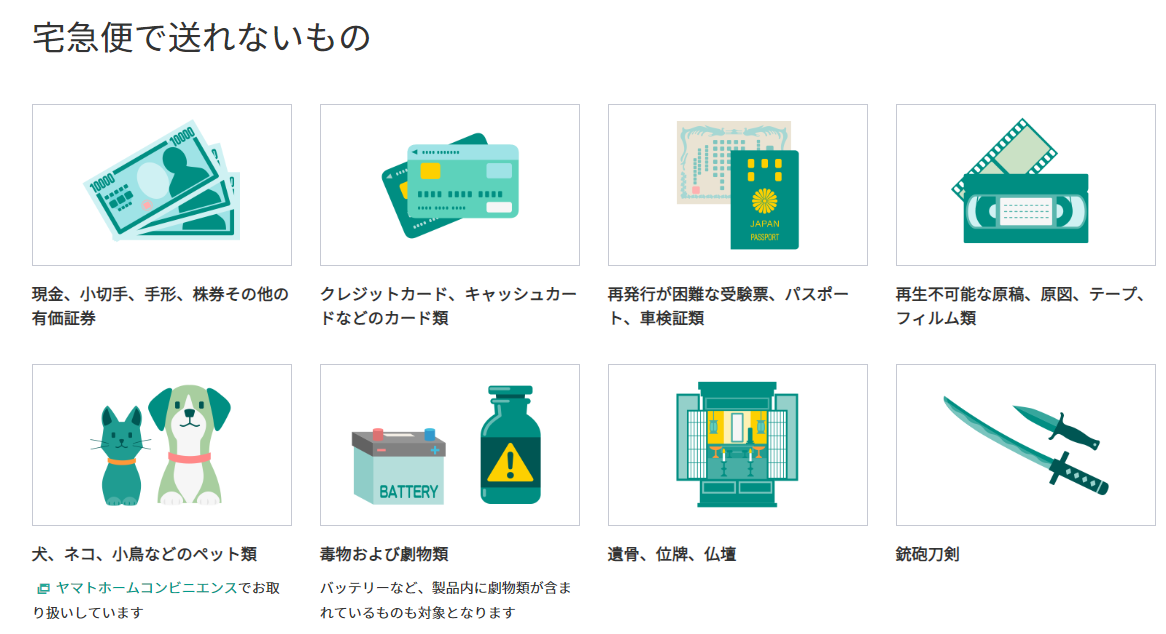1166x634 pixels.
Task: Click the クレジットカード、キャッシュカード caption
Action: tap(448, 306)
